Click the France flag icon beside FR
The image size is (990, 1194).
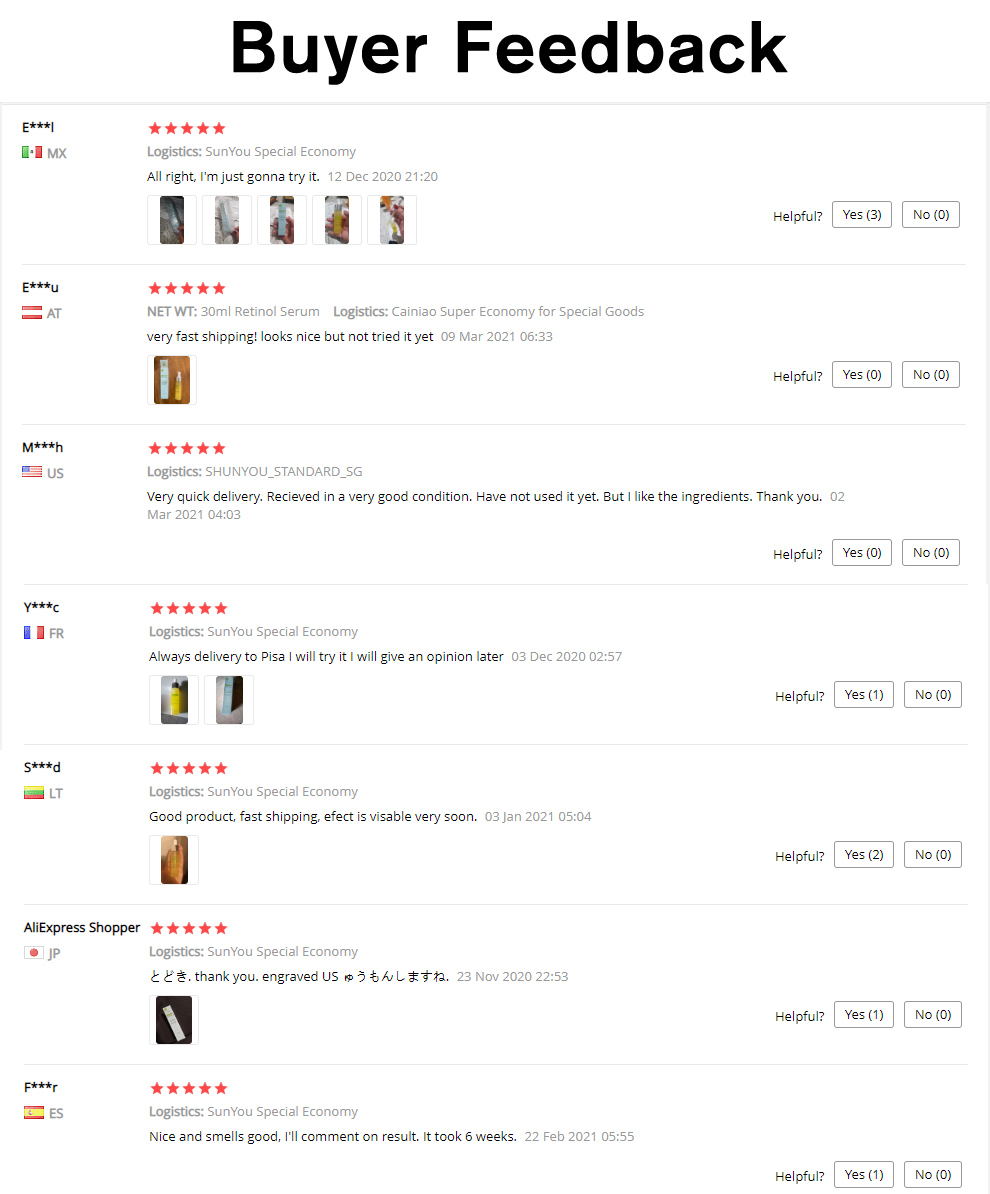[34, 633]
